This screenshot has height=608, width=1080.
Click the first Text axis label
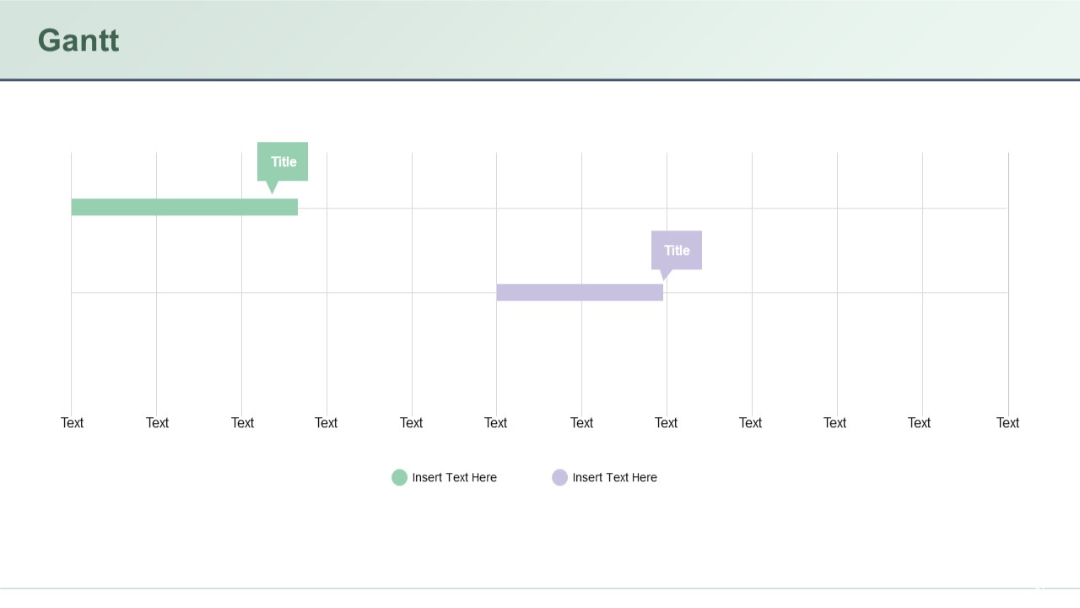pyautogui.click(x=71, y=422)
